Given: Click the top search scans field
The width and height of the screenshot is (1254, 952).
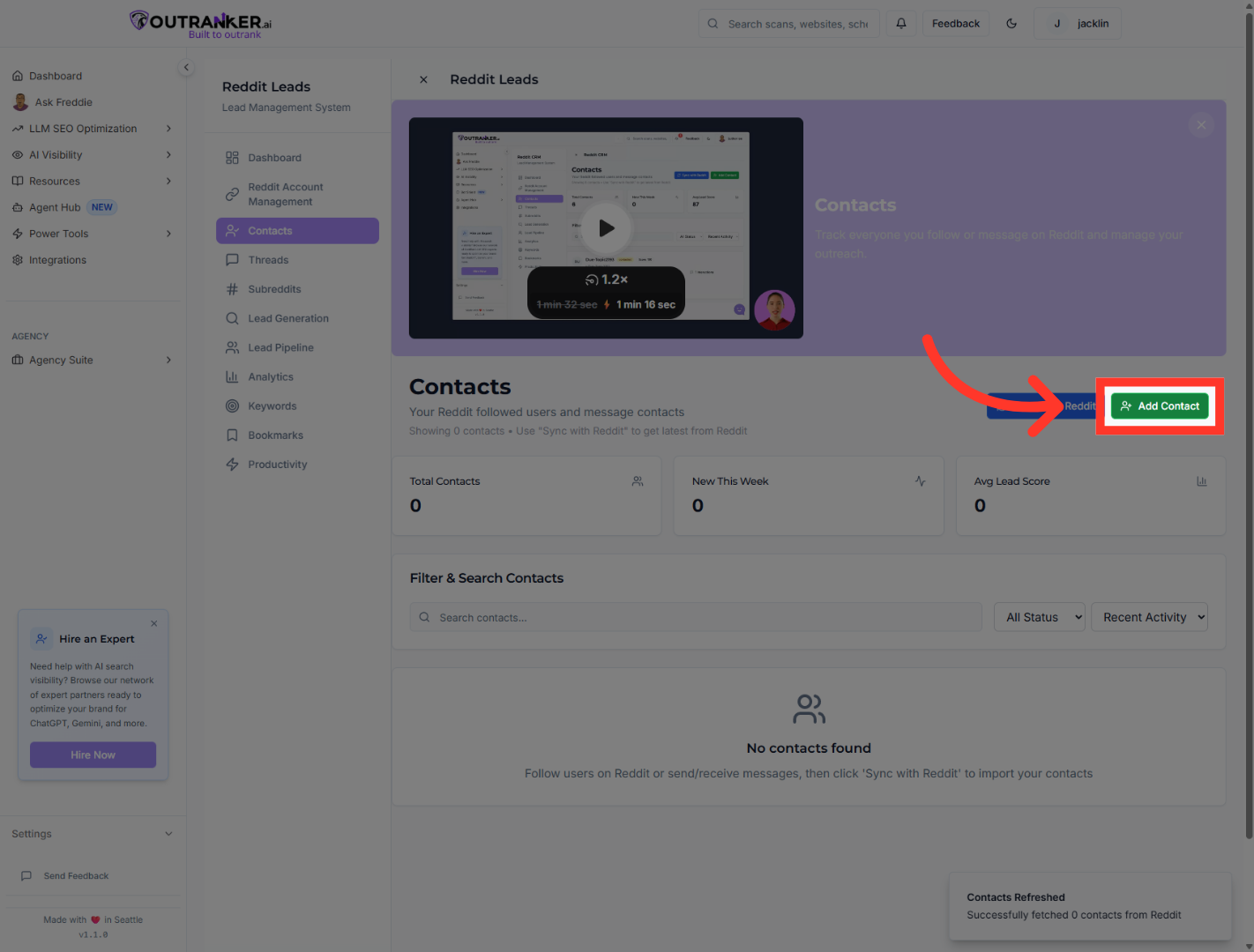Looking at the screenshot, I should pyautogui.click(x=789, y=24).
